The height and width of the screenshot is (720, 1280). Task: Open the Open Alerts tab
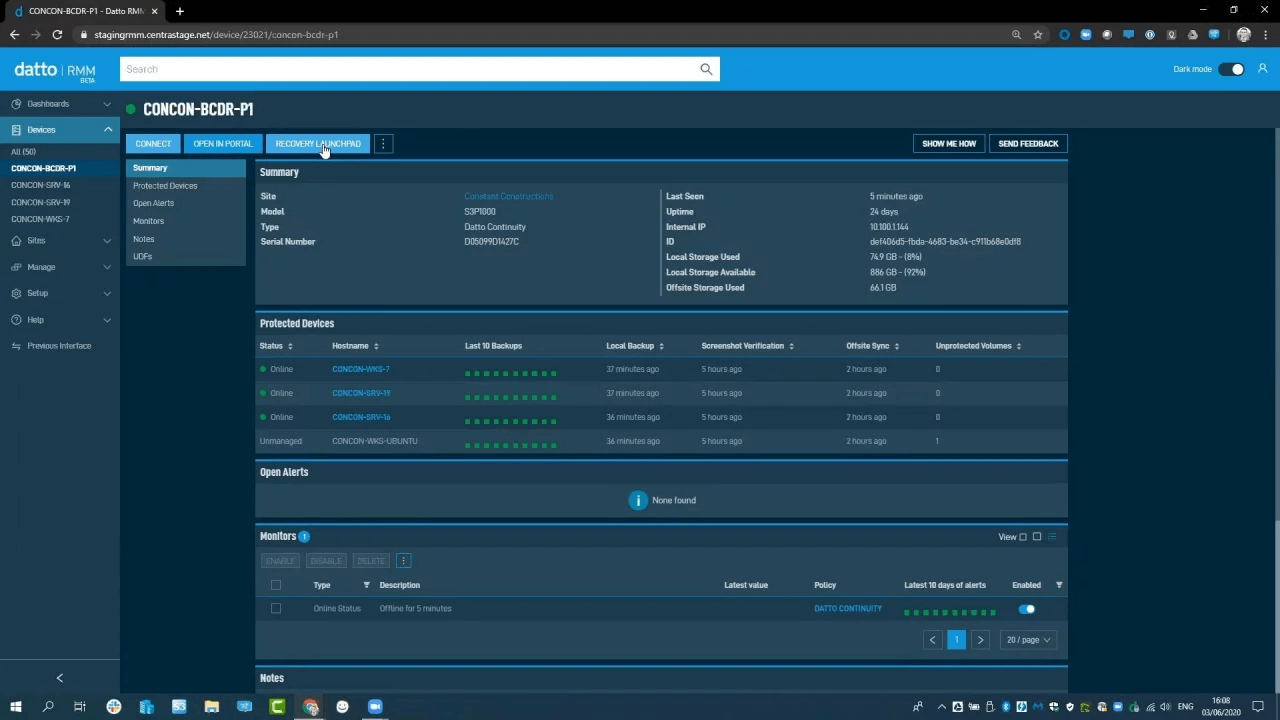click(x=153, y=203)
